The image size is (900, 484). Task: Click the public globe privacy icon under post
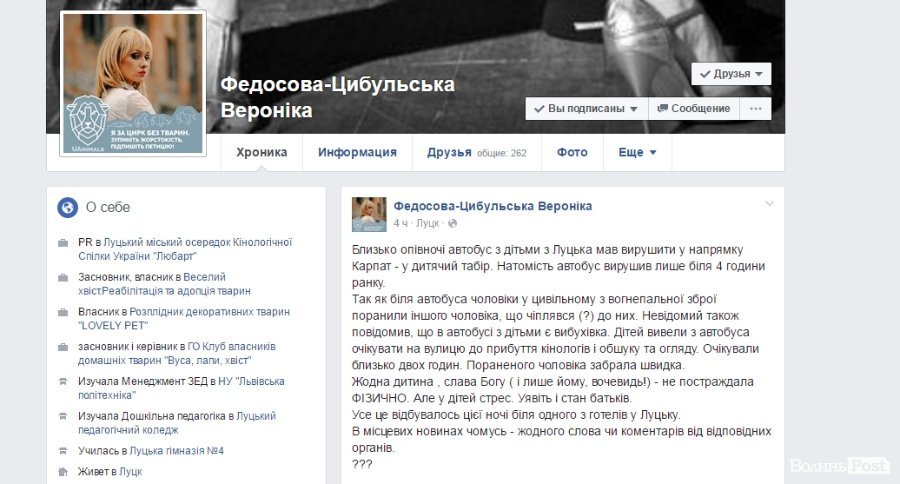point(452,223)
